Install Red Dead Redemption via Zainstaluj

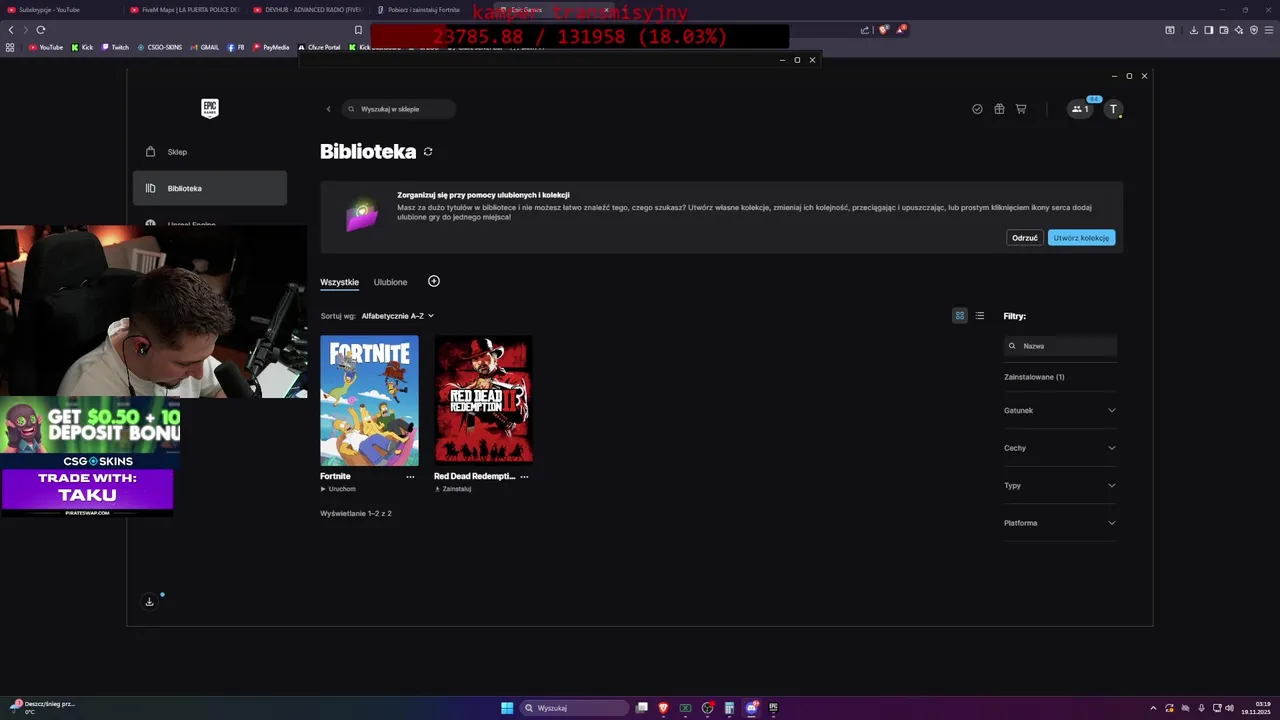pos(453,489)
